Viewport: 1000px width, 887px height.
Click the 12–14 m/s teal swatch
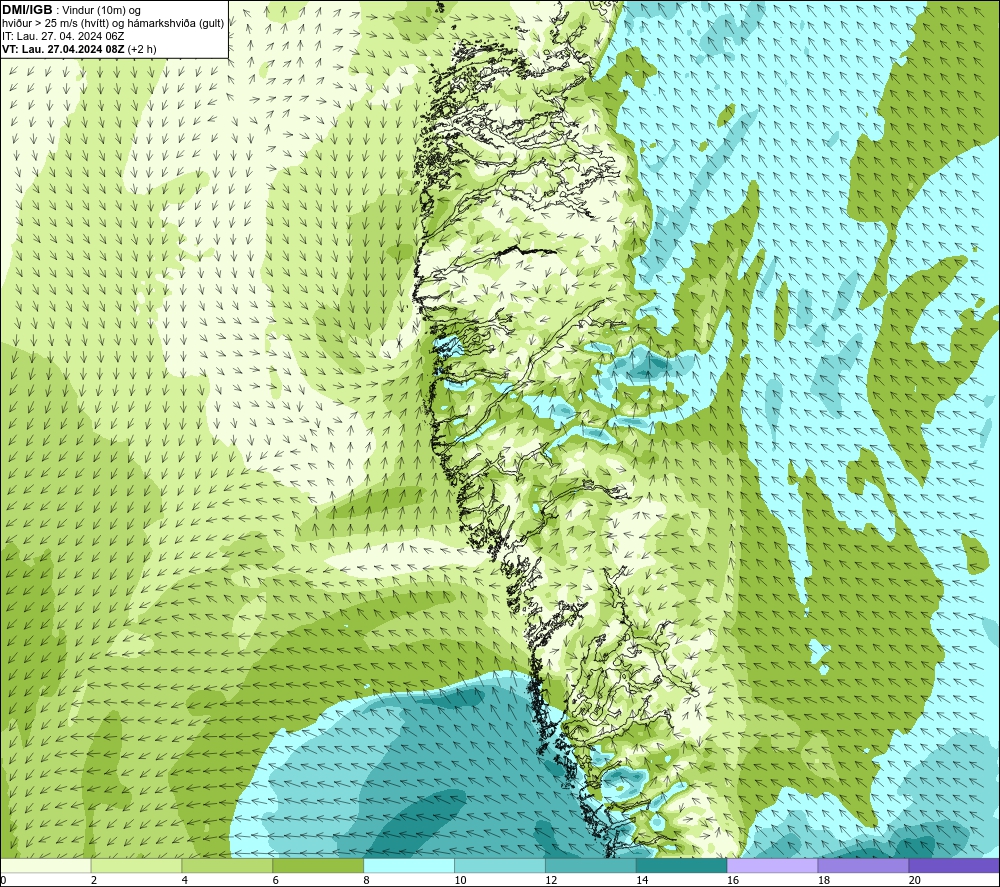click(591, 865)
